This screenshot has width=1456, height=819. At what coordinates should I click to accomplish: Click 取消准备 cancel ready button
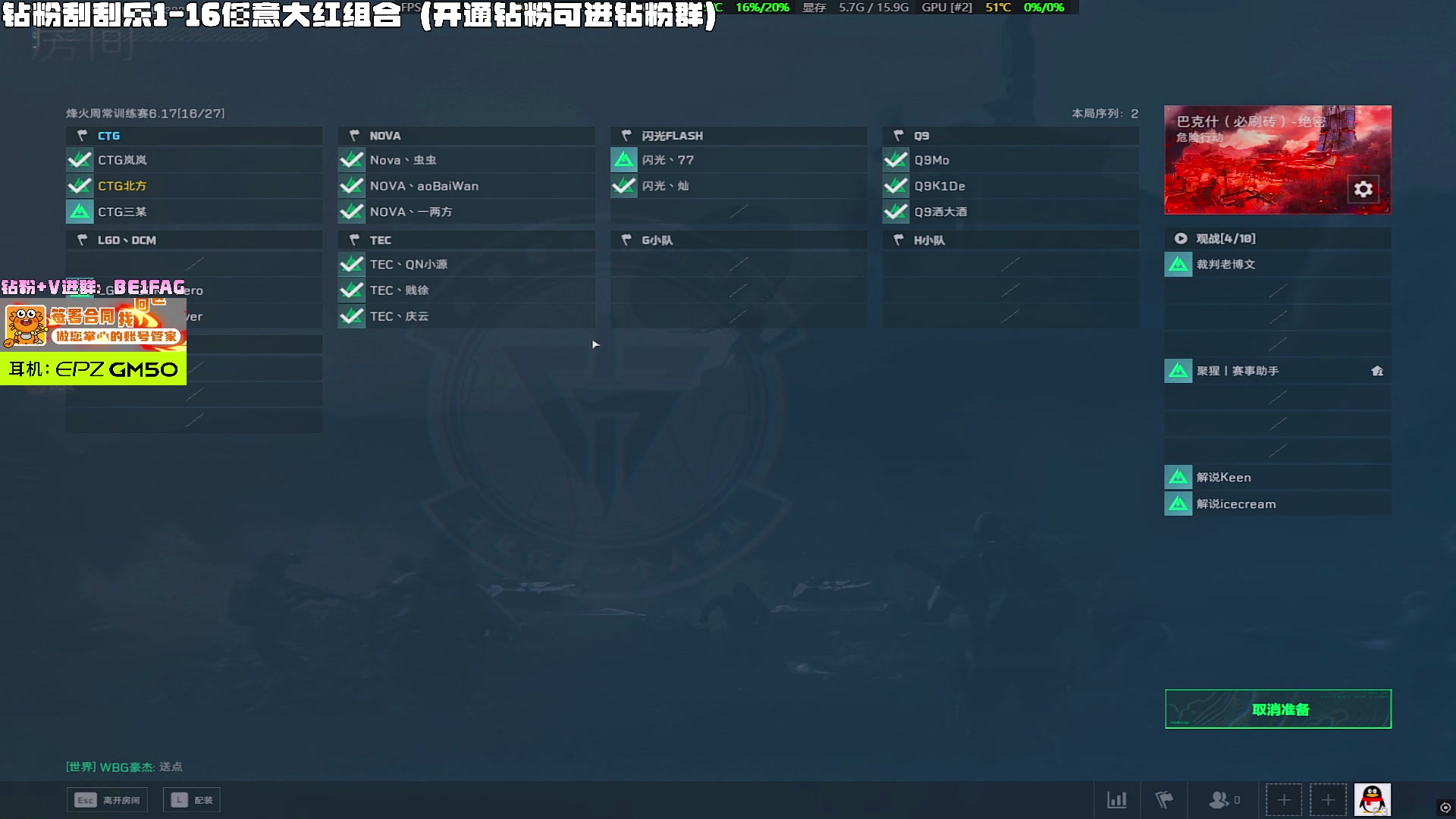(1278, 709)
